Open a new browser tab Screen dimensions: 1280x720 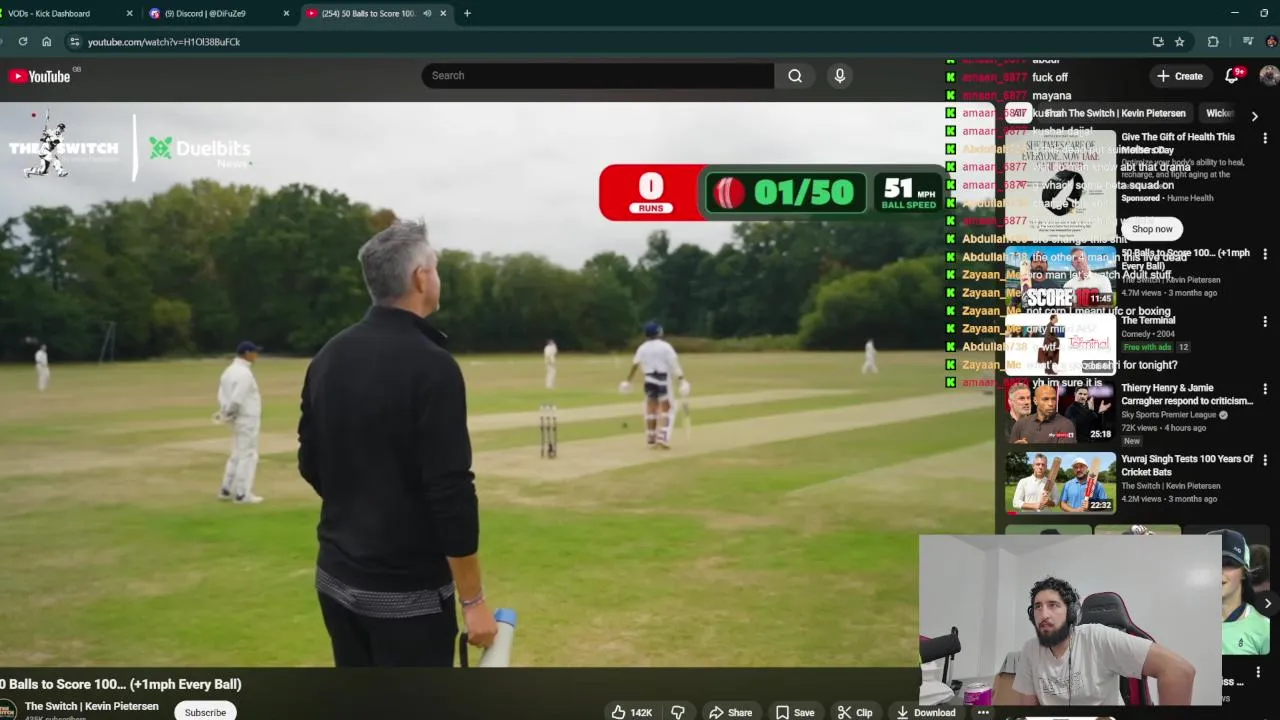point(467,13)
